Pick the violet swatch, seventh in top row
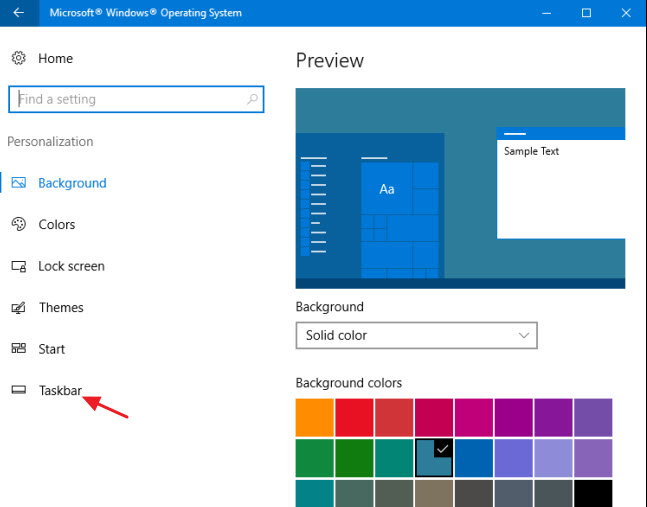 [553, 417]
